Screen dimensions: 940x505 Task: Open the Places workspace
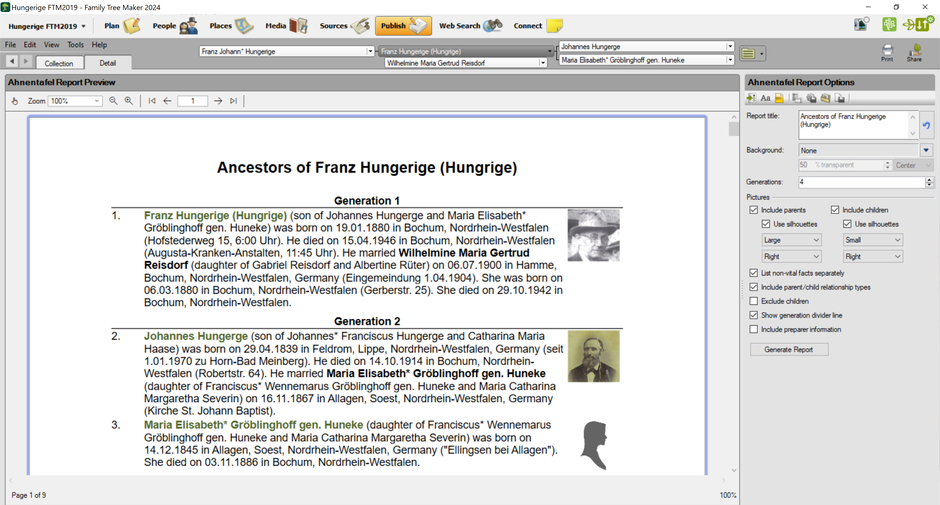tap(231, 26)
